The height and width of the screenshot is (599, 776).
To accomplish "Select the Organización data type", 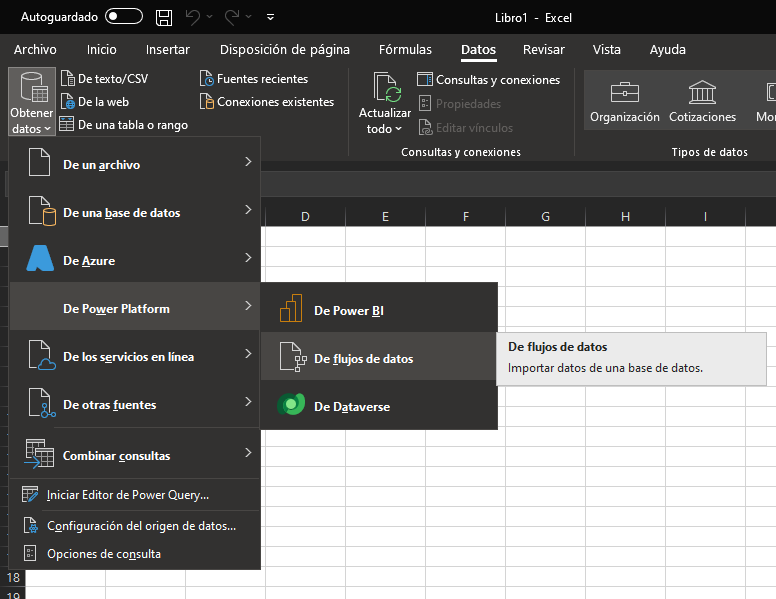I will (x=625, y=101).
